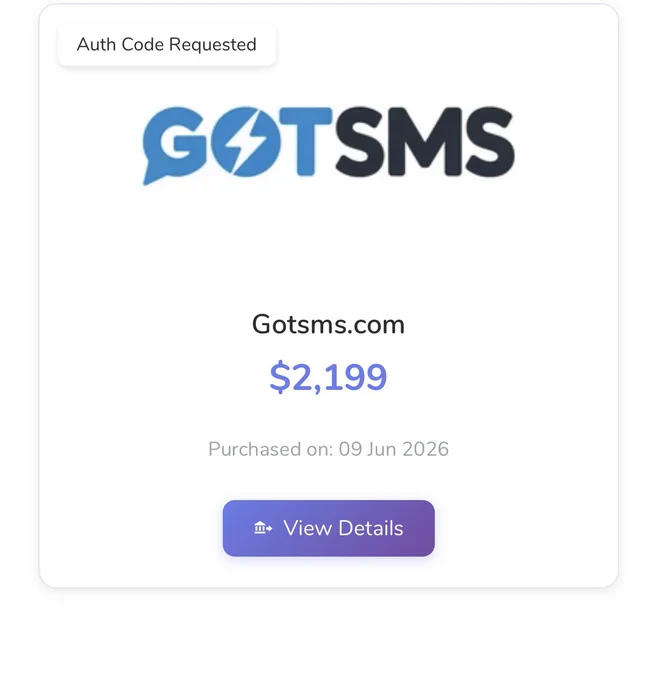654x680 pixels.
Task: Click the $2,199 price label
Action: [x=328, y=376]
